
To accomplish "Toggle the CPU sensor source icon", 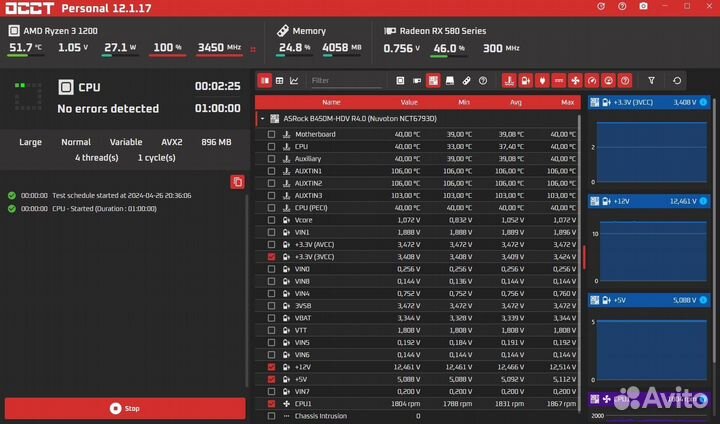I will [x=400, y=80].
